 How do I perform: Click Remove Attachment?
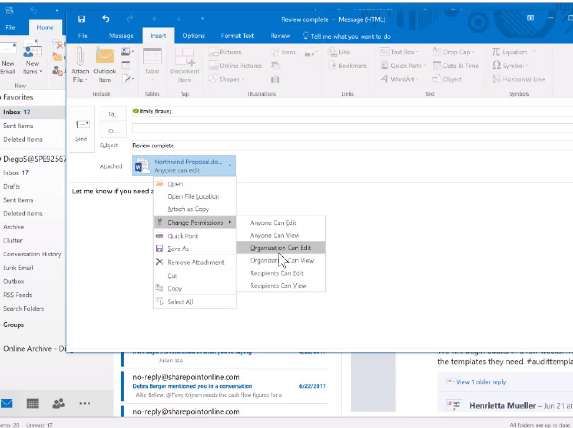(x=194, y=262)
